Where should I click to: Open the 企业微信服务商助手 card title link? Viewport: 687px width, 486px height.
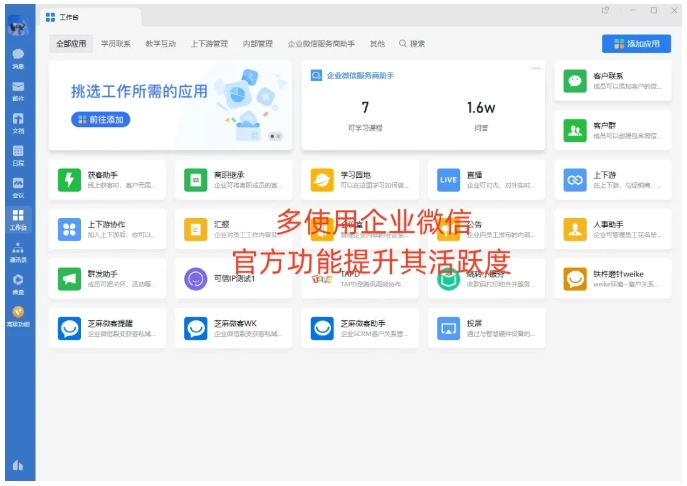point(360,76)
